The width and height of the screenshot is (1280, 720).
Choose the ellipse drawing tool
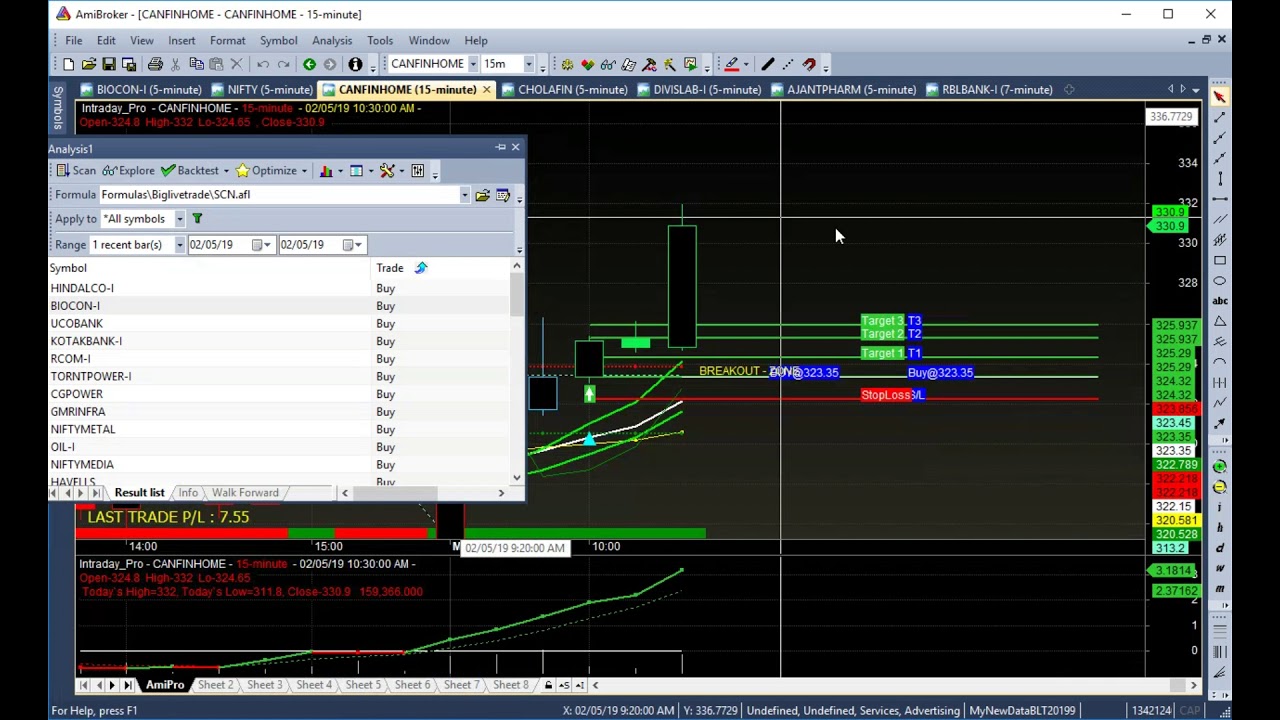pyautogui.click(x=1220, y=280)
